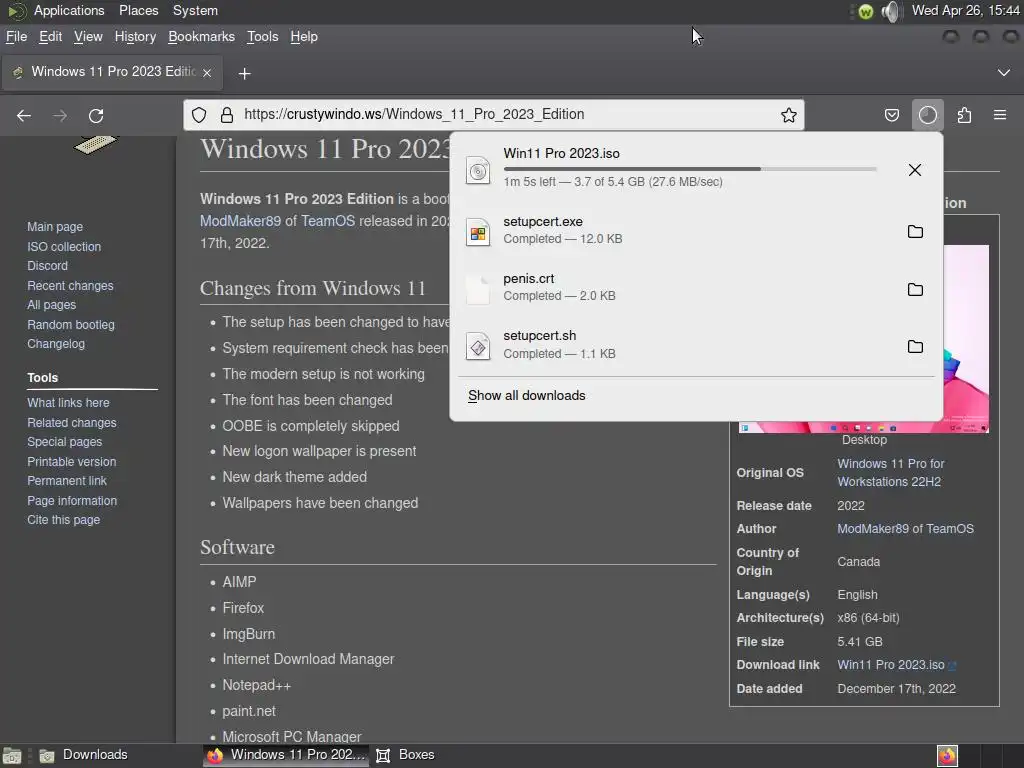
Task: Reload the current page
Action: pos(96,116)
